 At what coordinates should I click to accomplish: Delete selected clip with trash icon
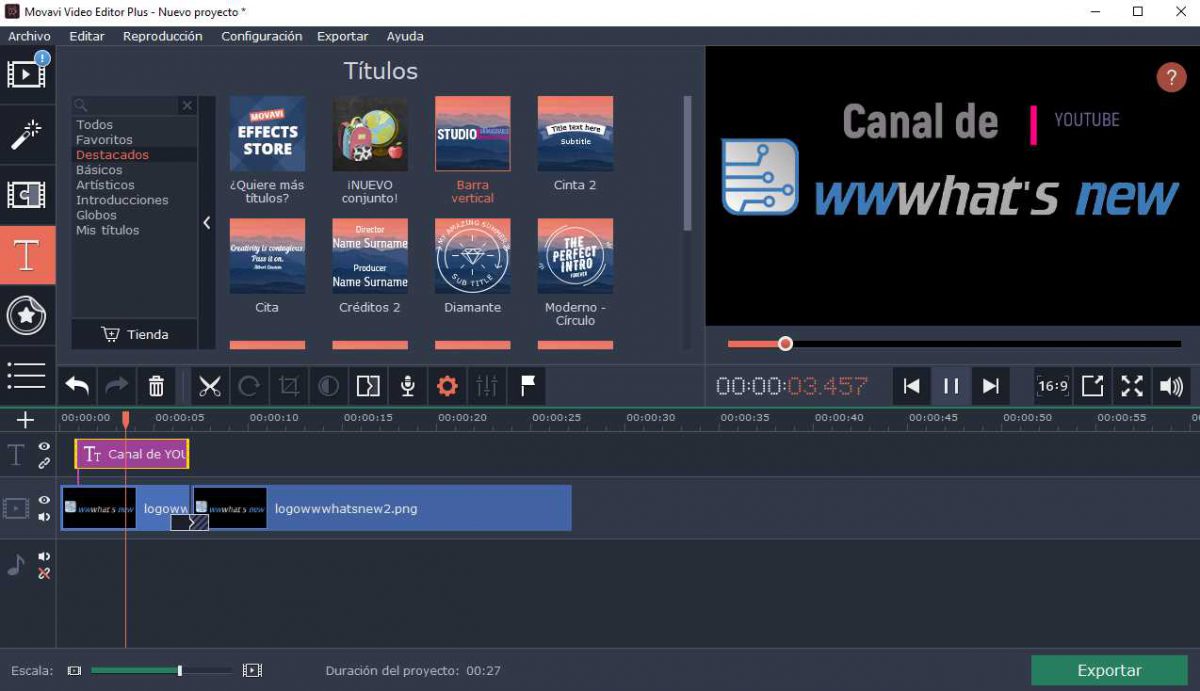[156, 385]
